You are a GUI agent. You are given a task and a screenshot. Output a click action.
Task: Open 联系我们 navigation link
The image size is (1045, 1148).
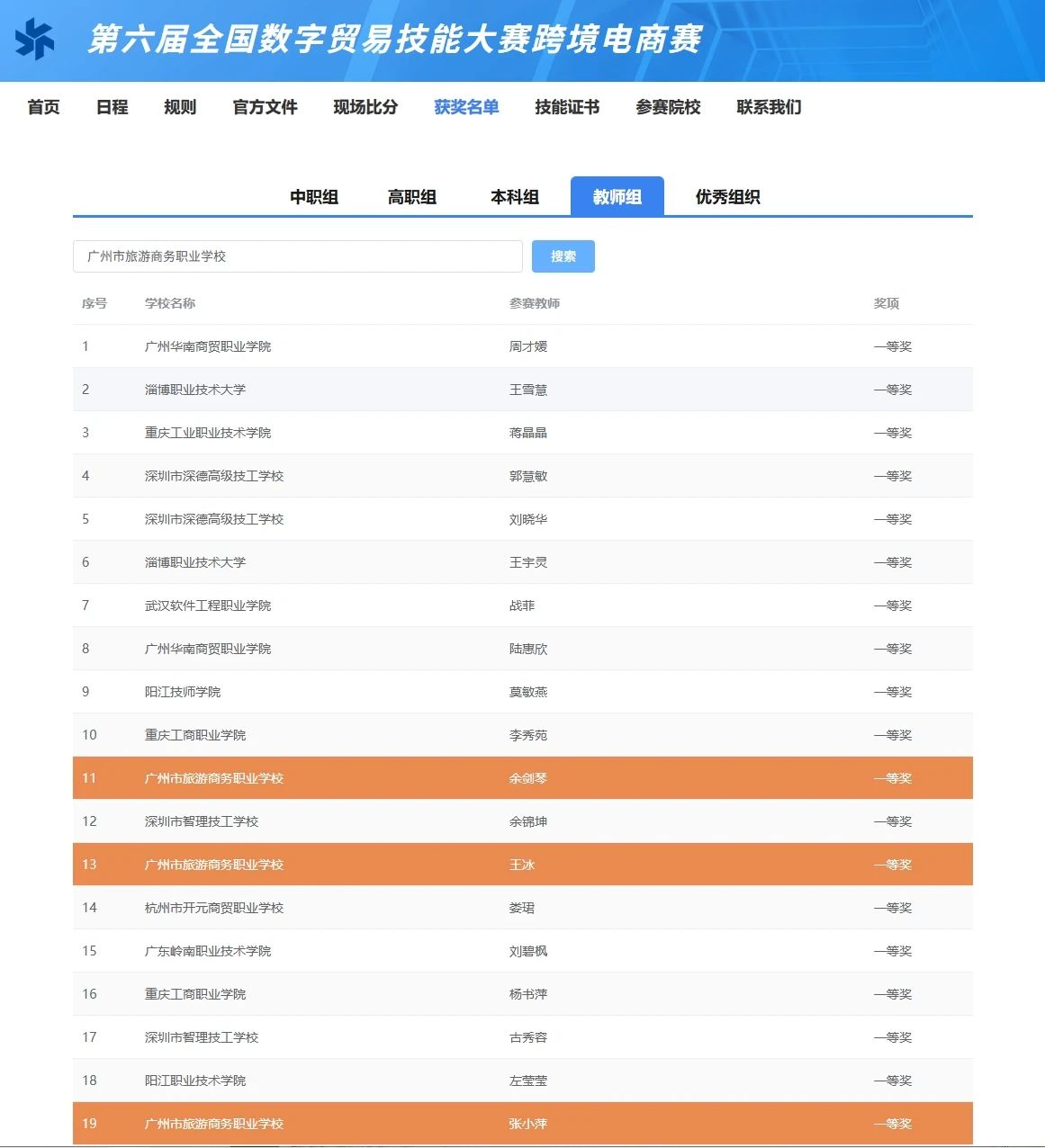coord(769,107)
